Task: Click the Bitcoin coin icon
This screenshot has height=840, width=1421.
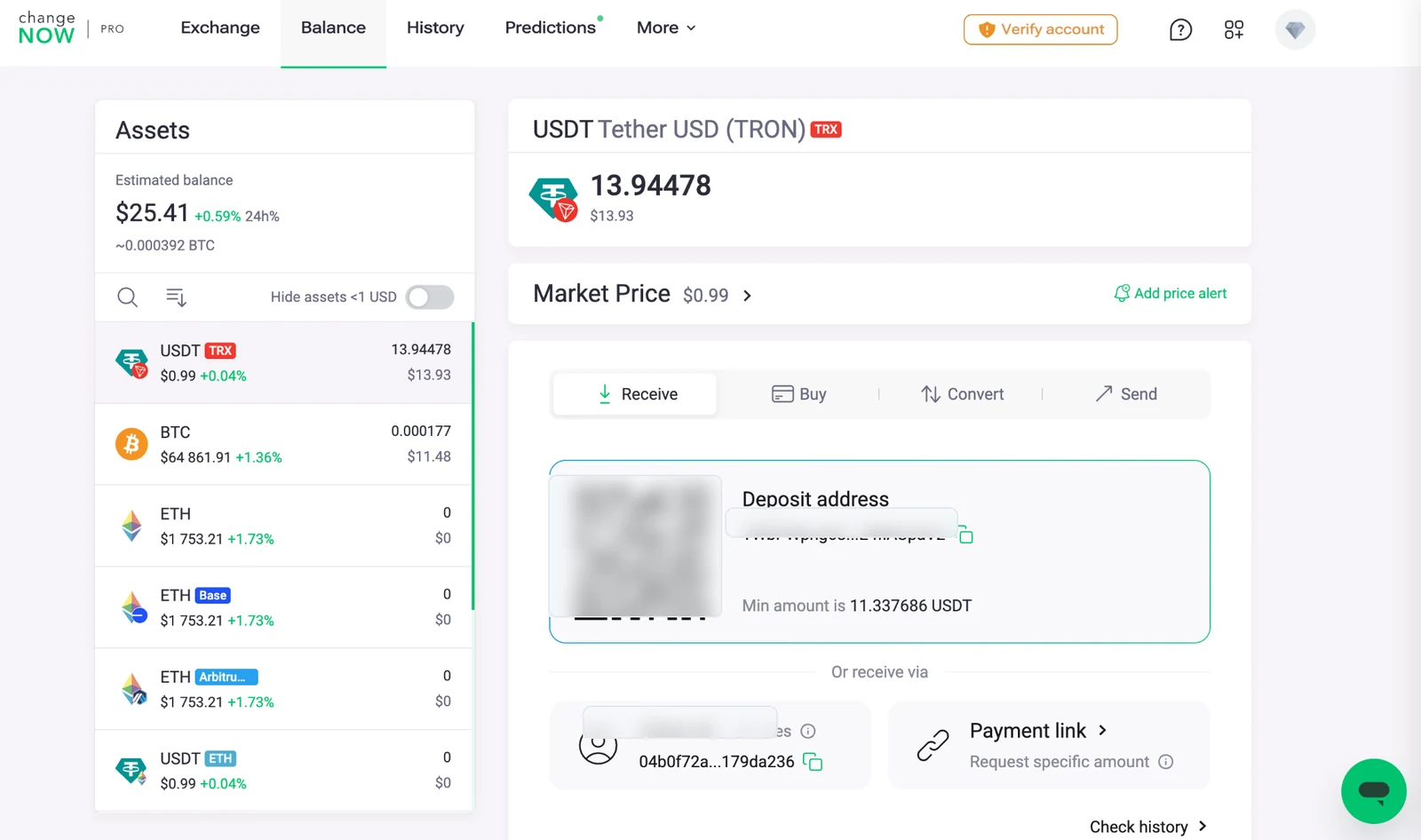Action: [131, 444]
